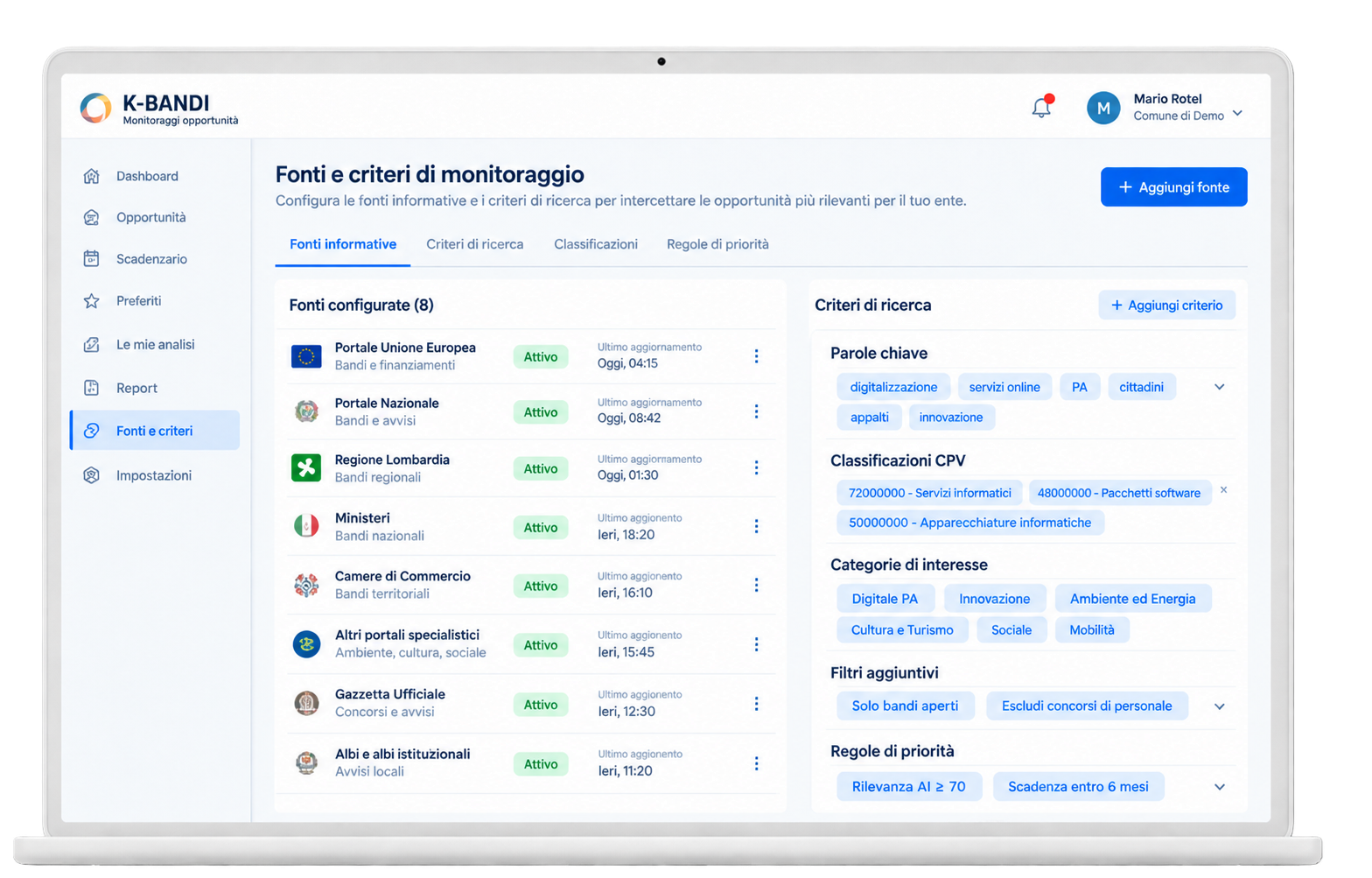1372x878 pixels.
Task: Click the Gazzetta Ufficiale emblem
Action: 306,703
